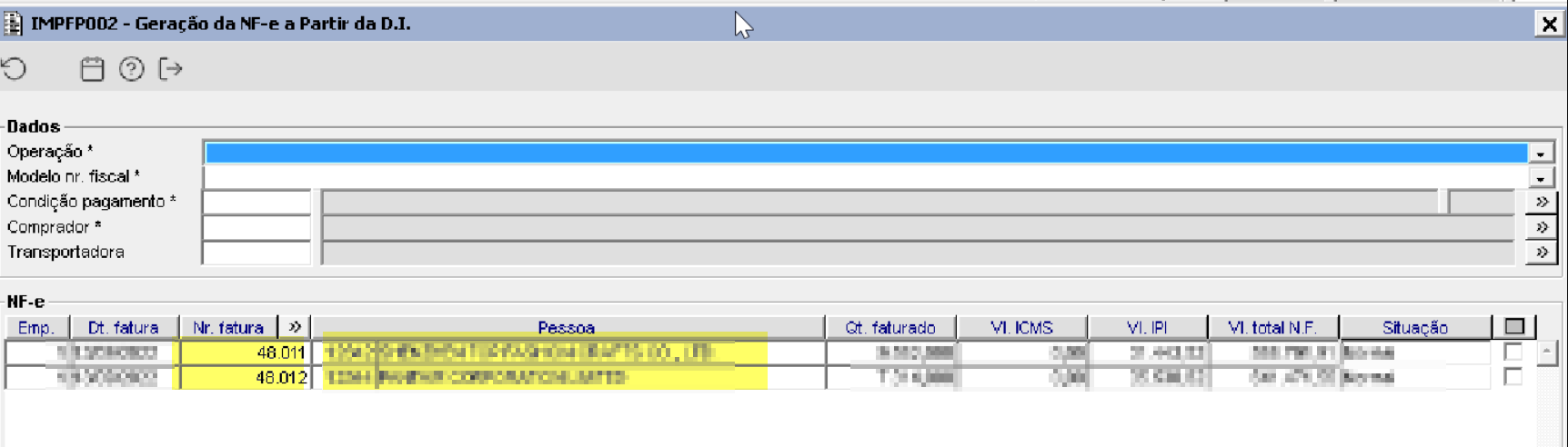Open Transportadora lookup button
This screenshot has height=447, width=1568.
pos(1542,252)
